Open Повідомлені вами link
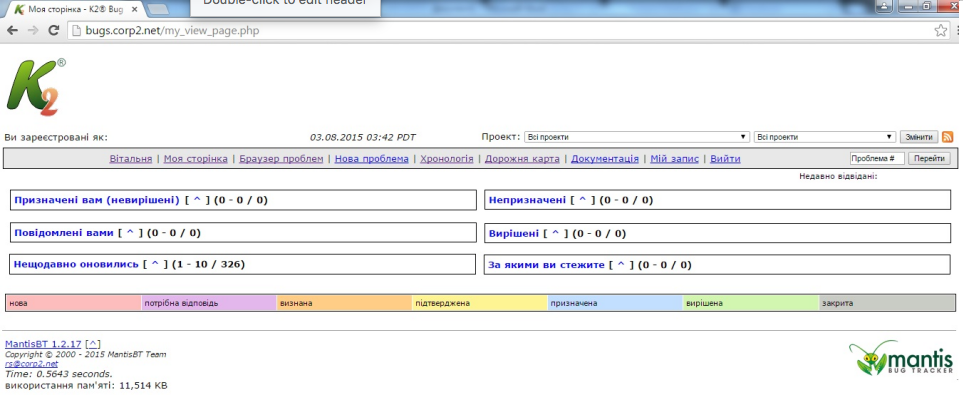Screen dimensions: 963x397 coord(64,233)
